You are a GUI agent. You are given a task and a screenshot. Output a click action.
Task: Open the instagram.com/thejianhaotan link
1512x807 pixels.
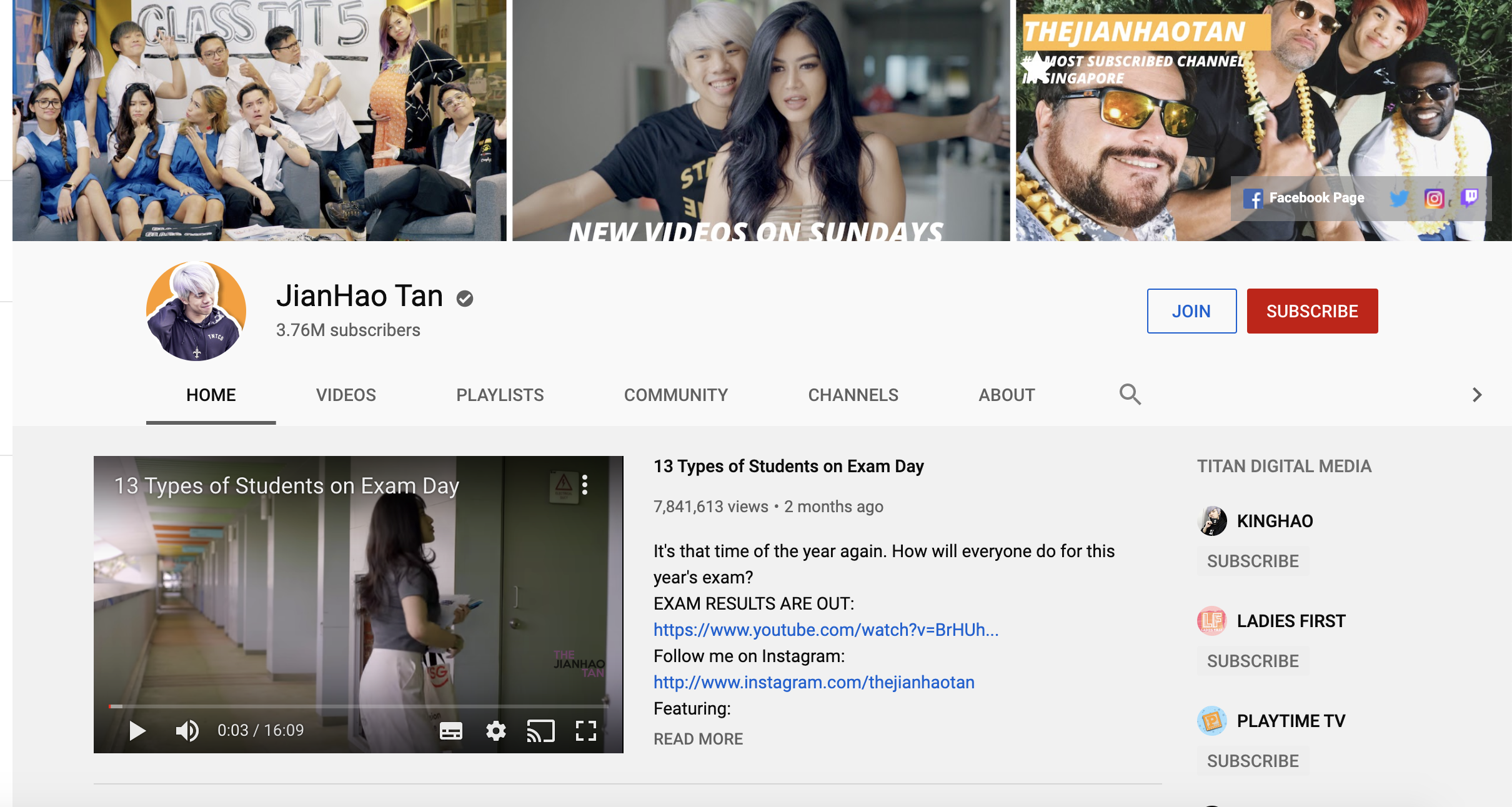(x=814, y=682)
